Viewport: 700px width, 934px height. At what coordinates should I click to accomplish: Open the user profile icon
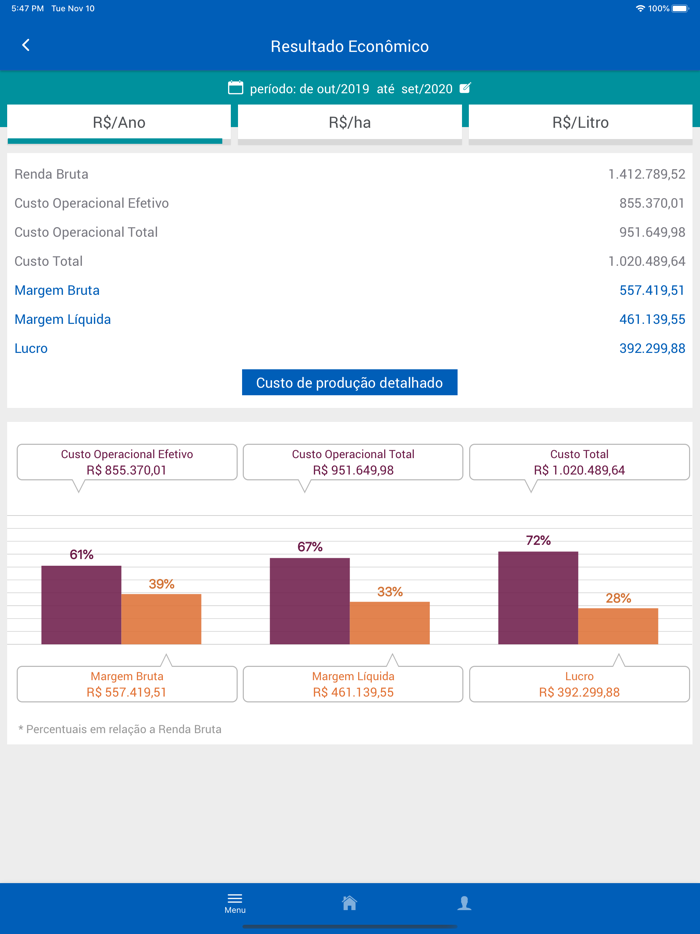click(464, 903)
